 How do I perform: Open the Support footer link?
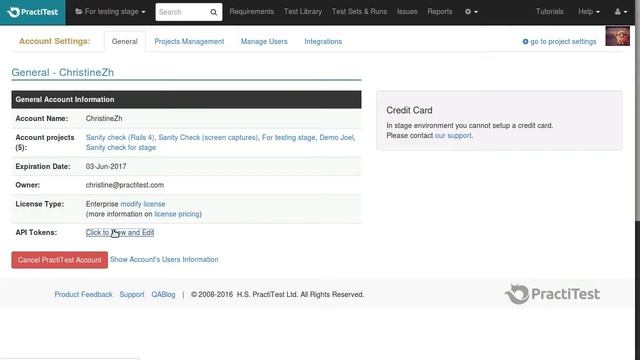(x=132, y=294)
